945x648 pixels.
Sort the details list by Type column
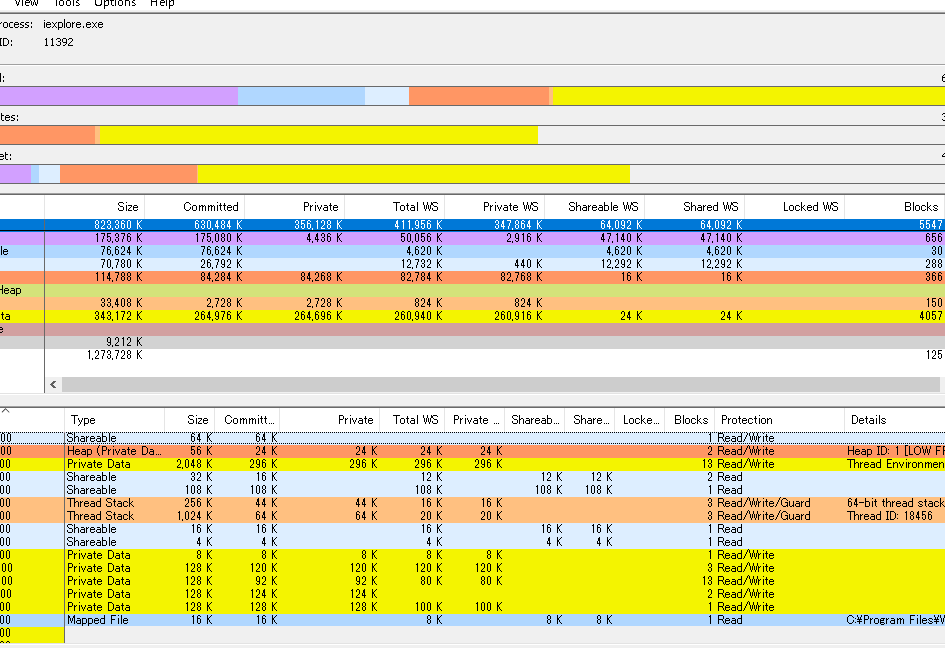pyautogui.click(x=83, y=420)
